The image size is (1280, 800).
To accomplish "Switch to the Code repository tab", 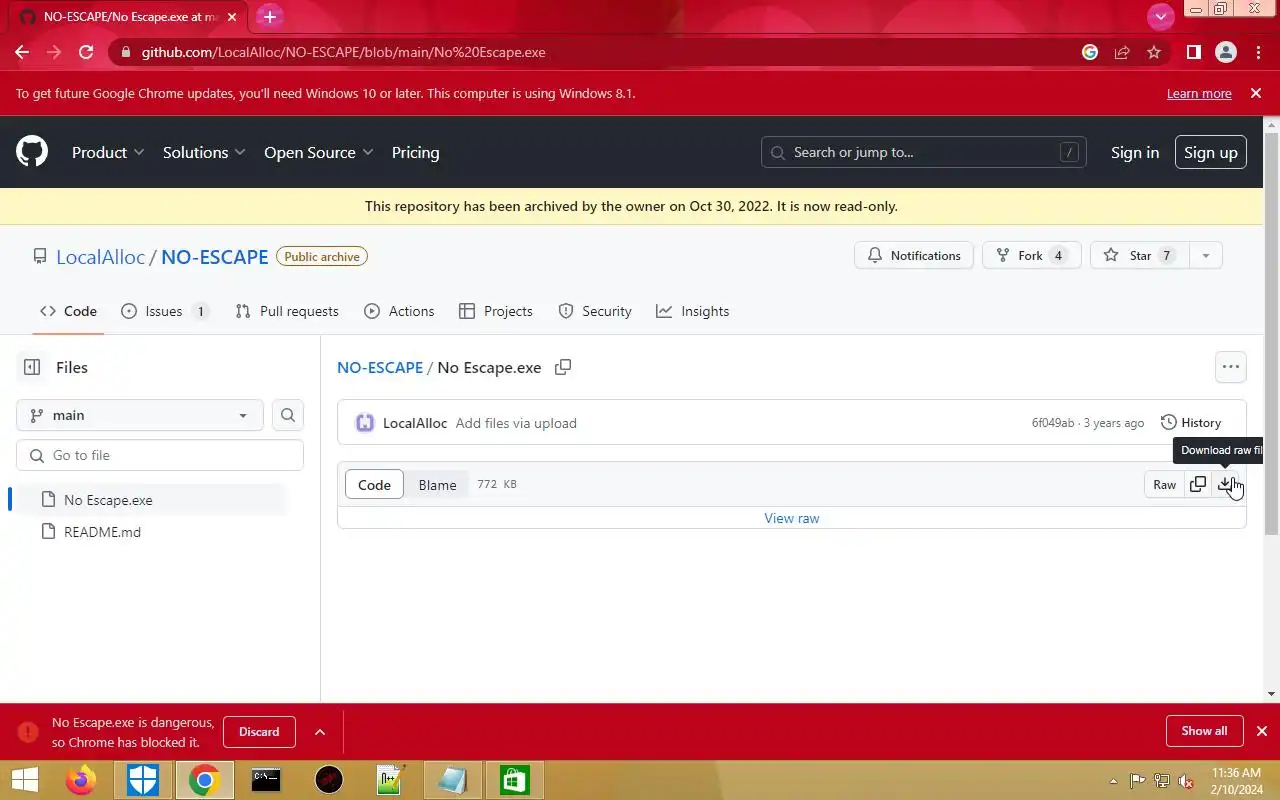I will [69, 311].
